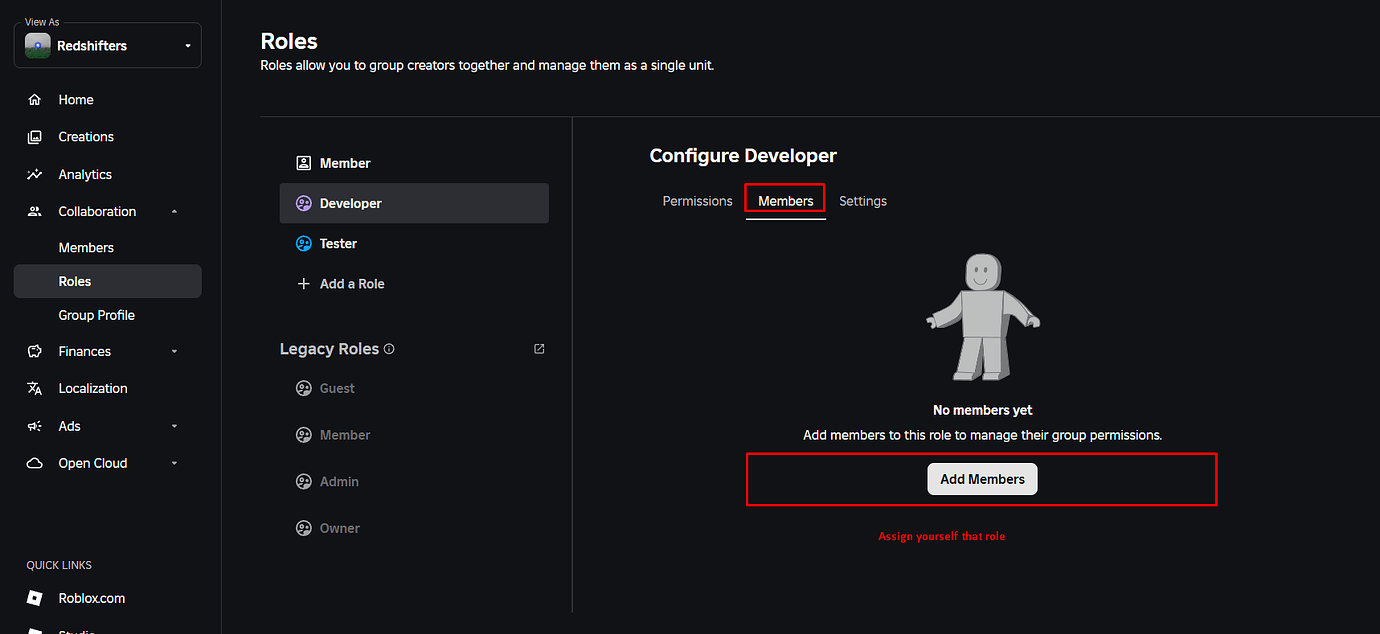Viewport: 1380px width, 634px height.
Task: Click the Ads megaphone icon
Action: coord(35,426)
